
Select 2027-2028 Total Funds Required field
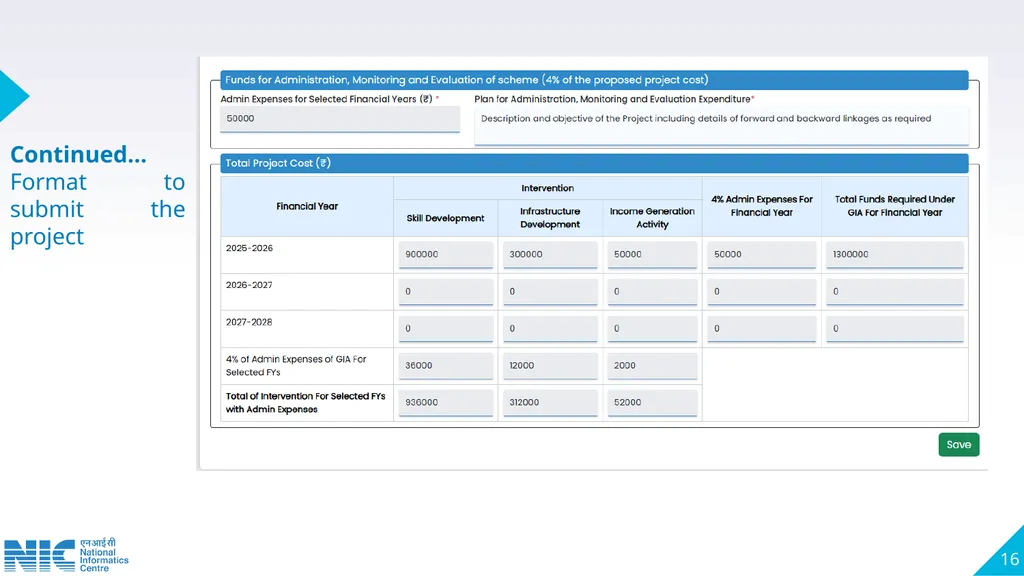tap(895, 329)
